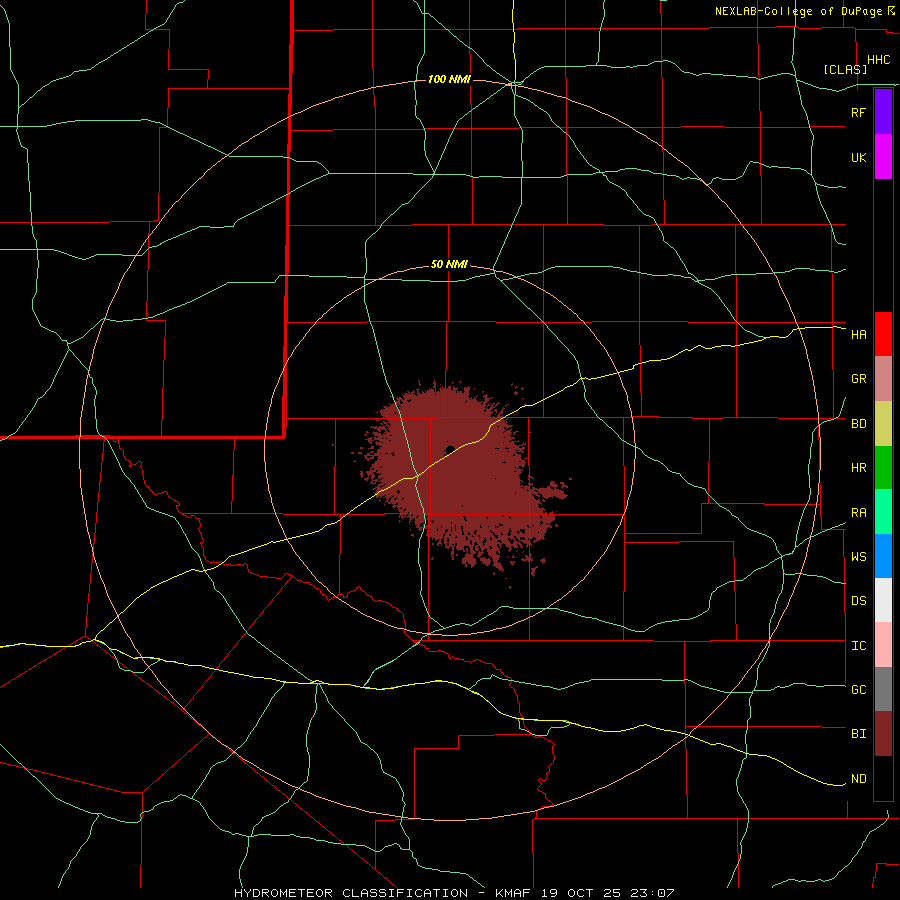Click the GR legend label
This screenshot has width=900, height=900.
pos(858,379)
